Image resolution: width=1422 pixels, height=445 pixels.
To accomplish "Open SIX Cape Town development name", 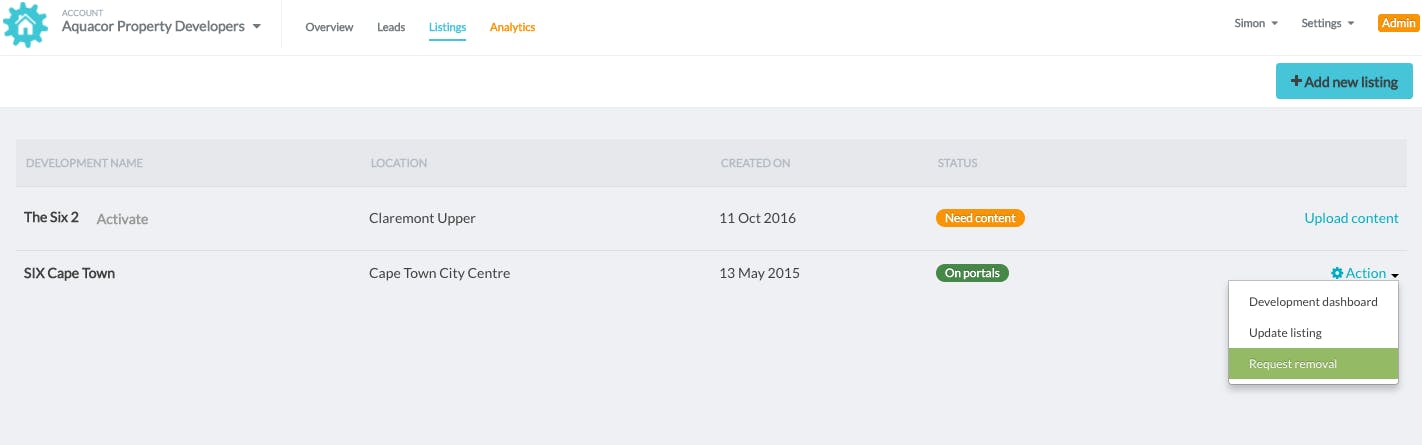I will (x=69, y=273).
